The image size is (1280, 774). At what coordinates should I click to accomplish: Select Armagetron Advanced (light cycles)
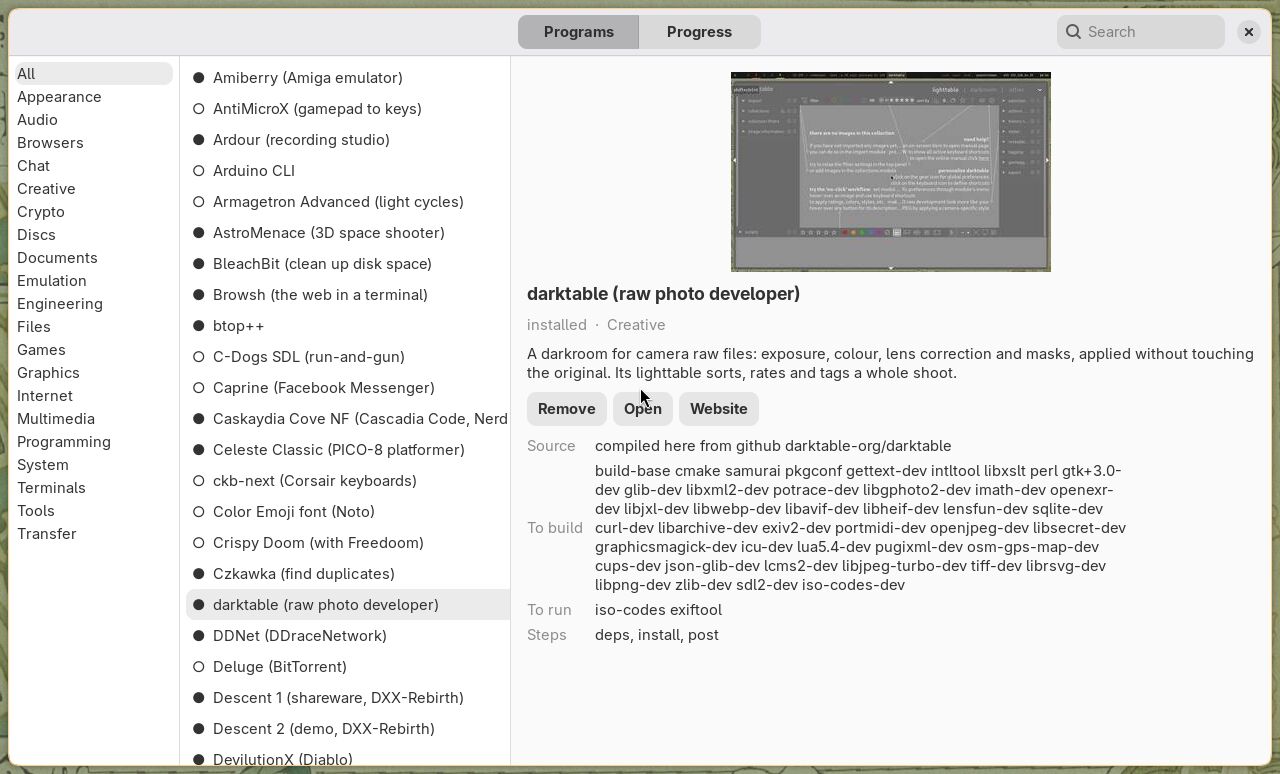point(347,202)
